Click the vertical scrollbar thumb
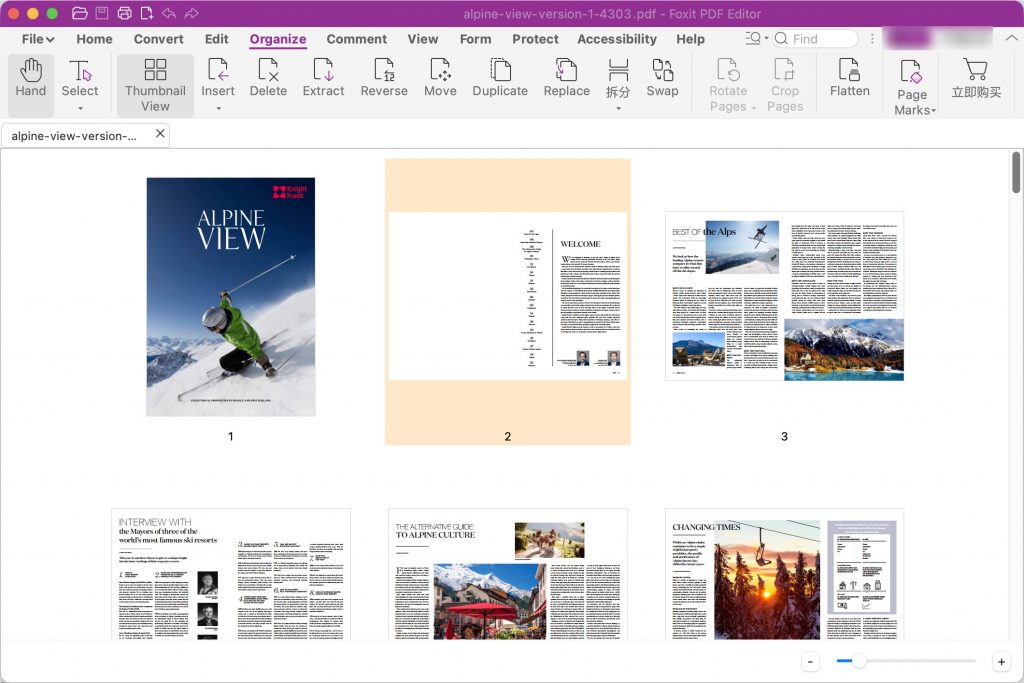This screenshot has height=683, width=1024. pyautogui.click(x=1016, y=172)
